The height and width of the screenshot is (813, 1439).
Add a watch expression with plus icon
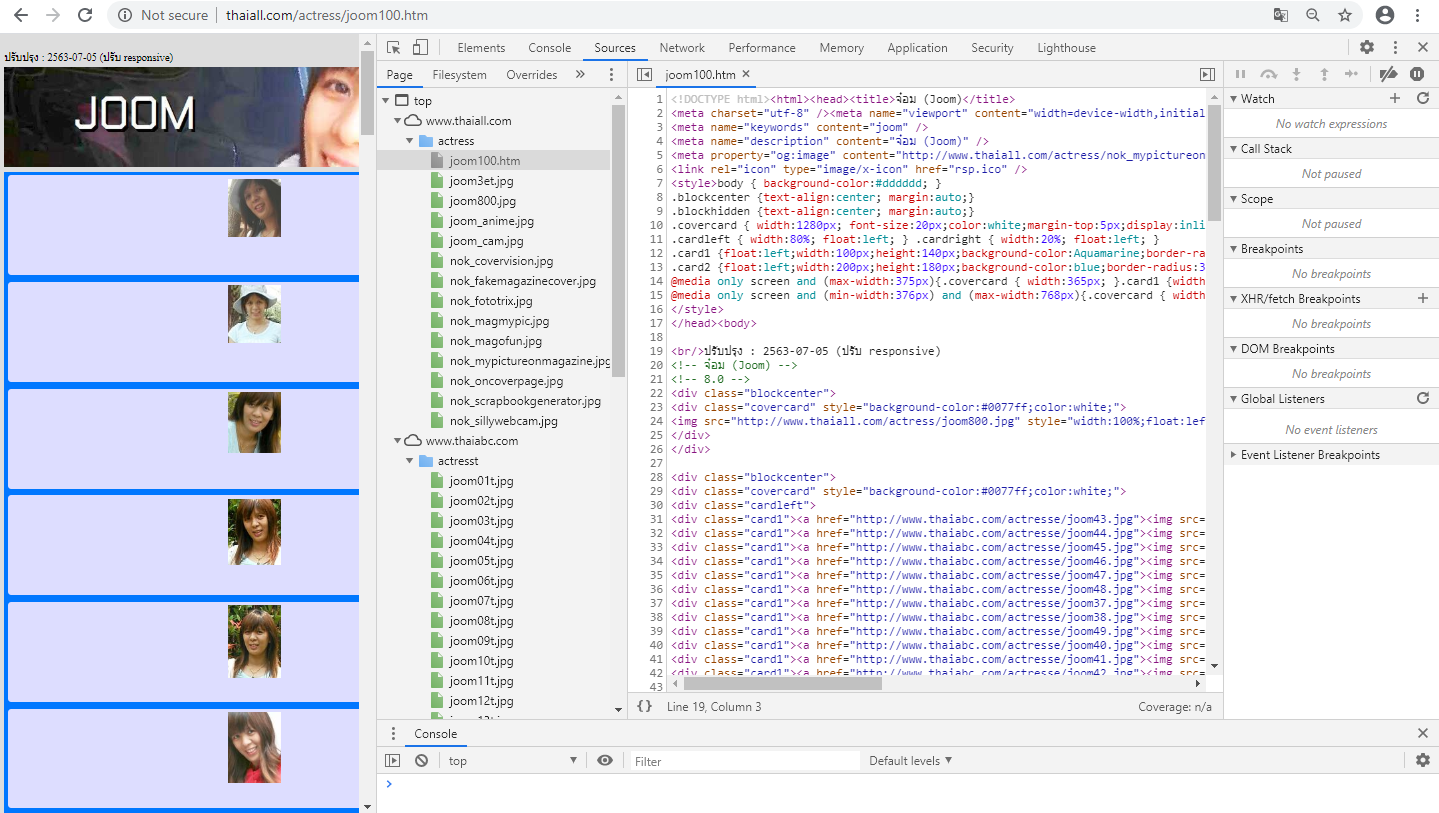[1395, 98]
